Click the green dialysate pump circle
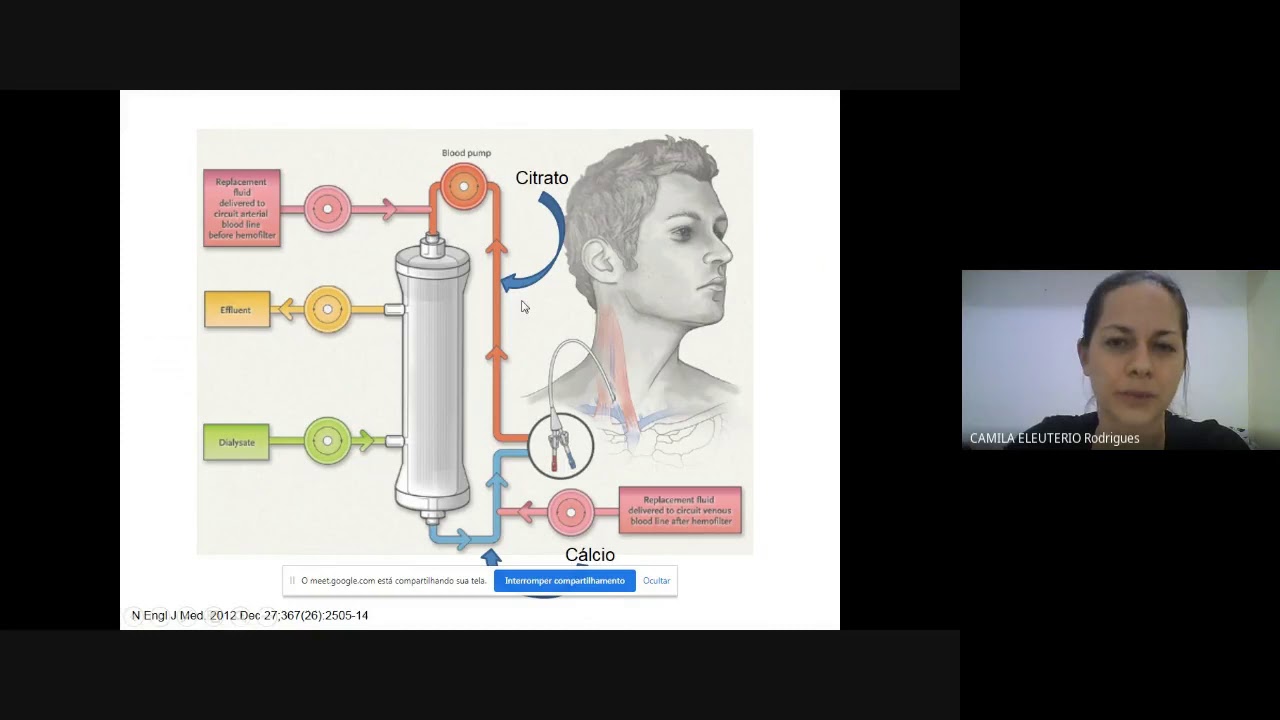The width and height of the screenshot is (1280, 720). (x=327, y=440)
